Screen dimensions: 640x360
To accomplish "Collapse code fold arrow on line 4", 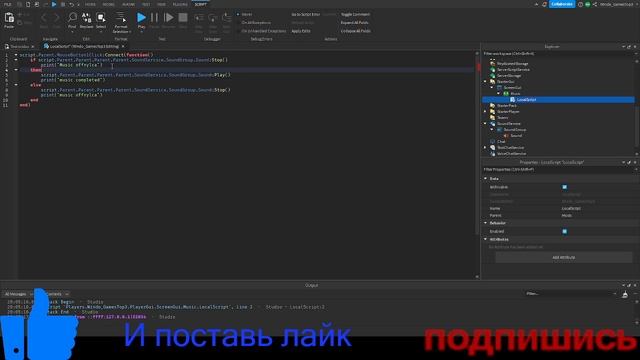I will click(16, 70).
